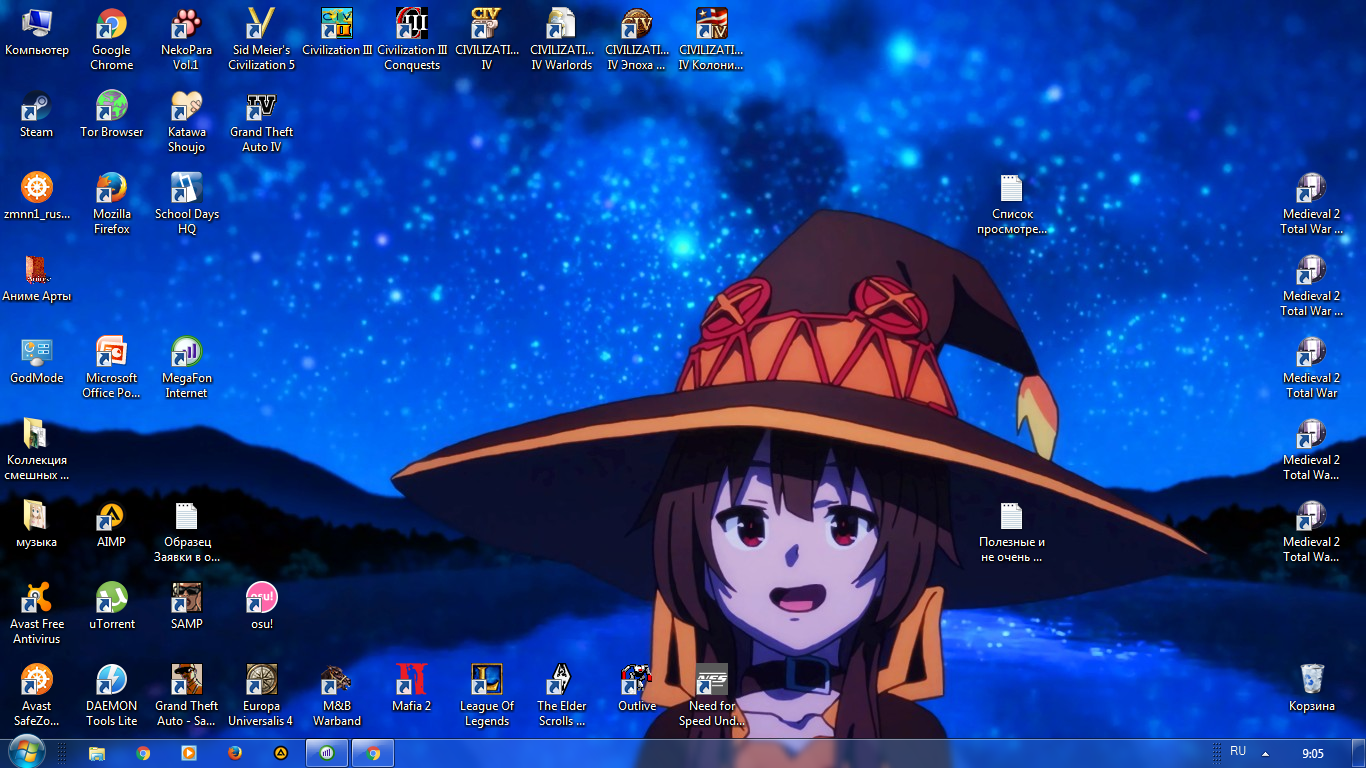Select the AIMP desktop shortcut
The image size is (1366, 768).
point(111,525)
